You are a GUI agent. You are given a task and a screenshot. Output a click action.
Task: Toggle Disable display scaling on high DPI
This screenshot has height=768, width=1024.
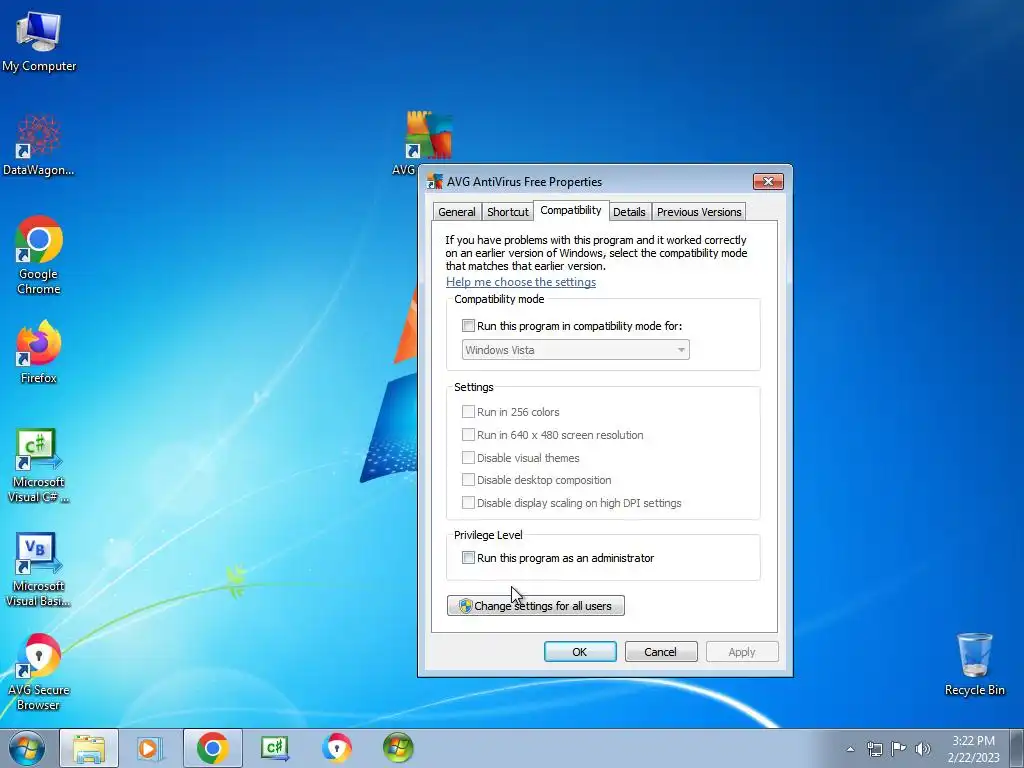468,503
